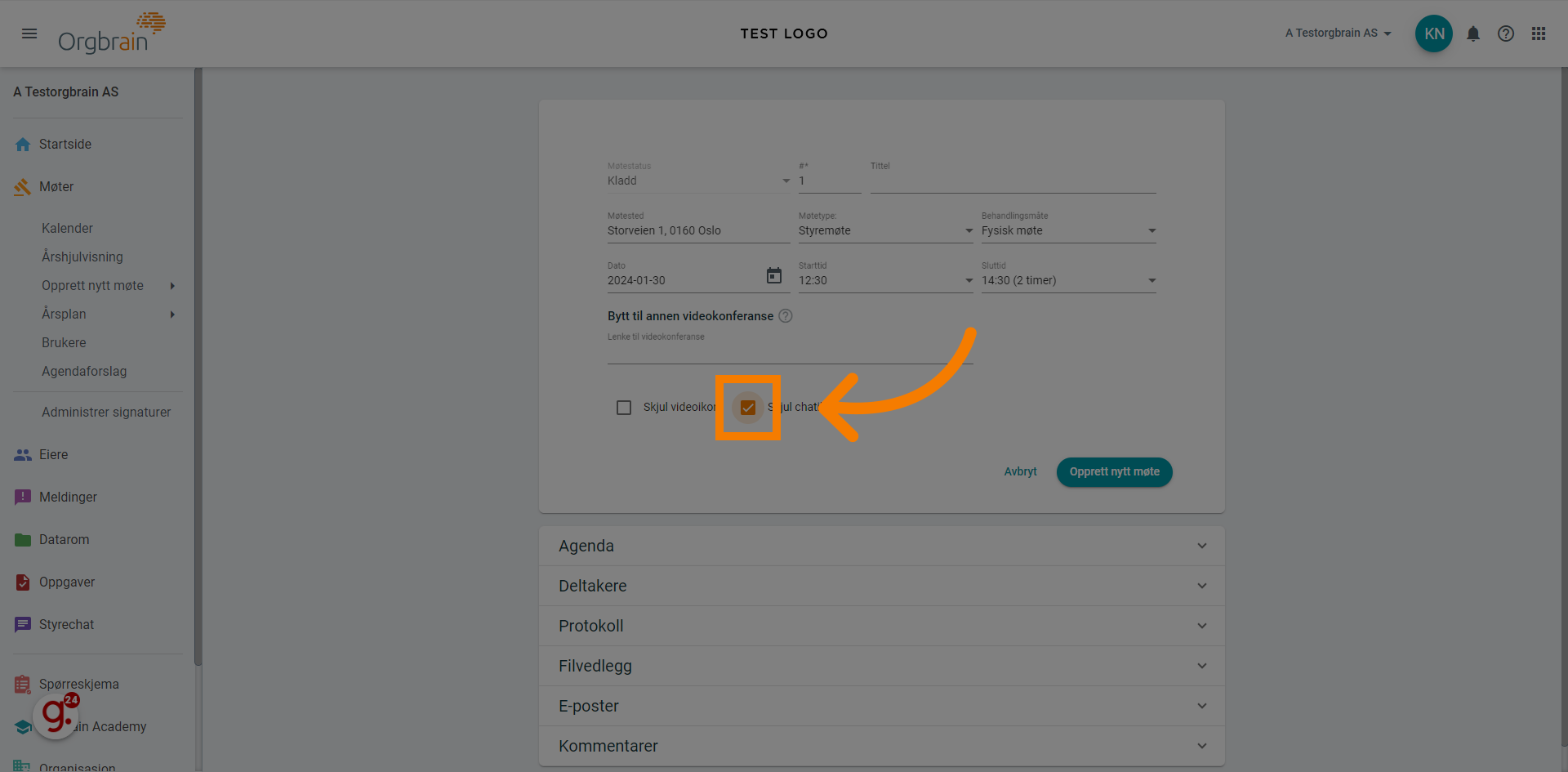The height and width of the screenshot is (772, 1568).
Task: Click the Styrechat chat icon
Action: 23,625
